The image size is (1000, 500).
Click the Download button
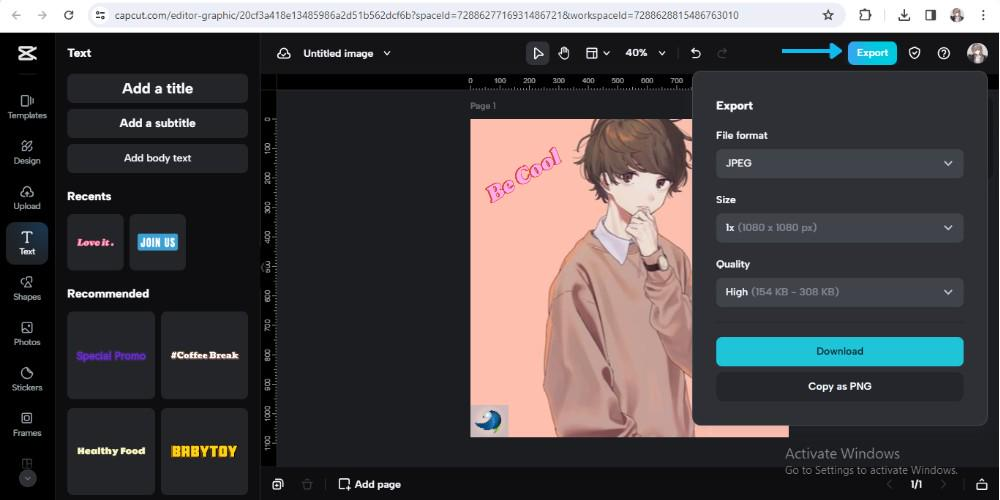(839, 351)
